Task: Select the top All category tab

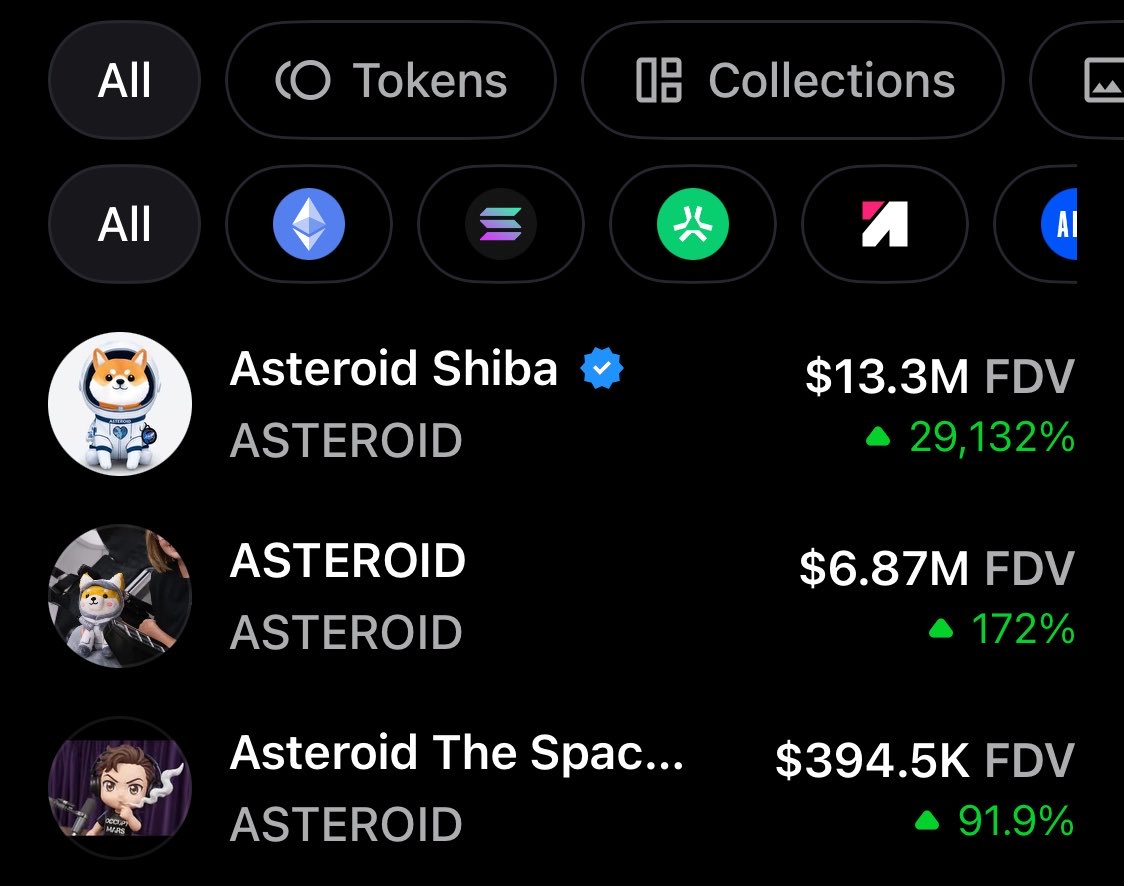Action: click(124, 80)
